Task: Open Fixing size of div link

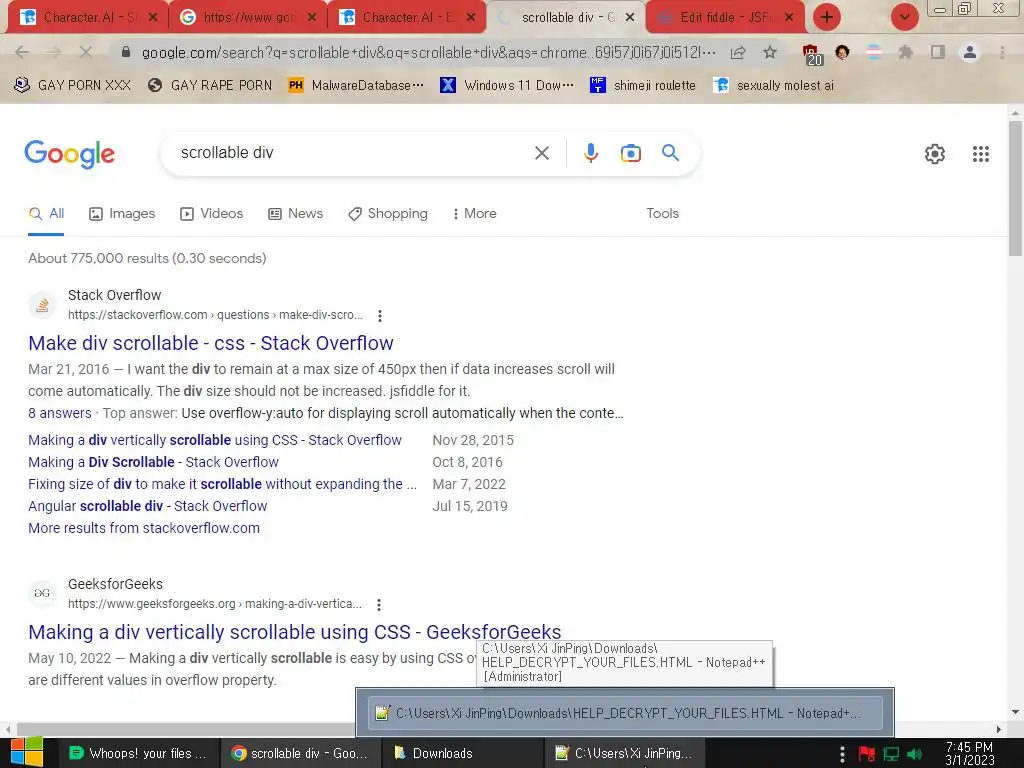Action: (x=222, y=485)
